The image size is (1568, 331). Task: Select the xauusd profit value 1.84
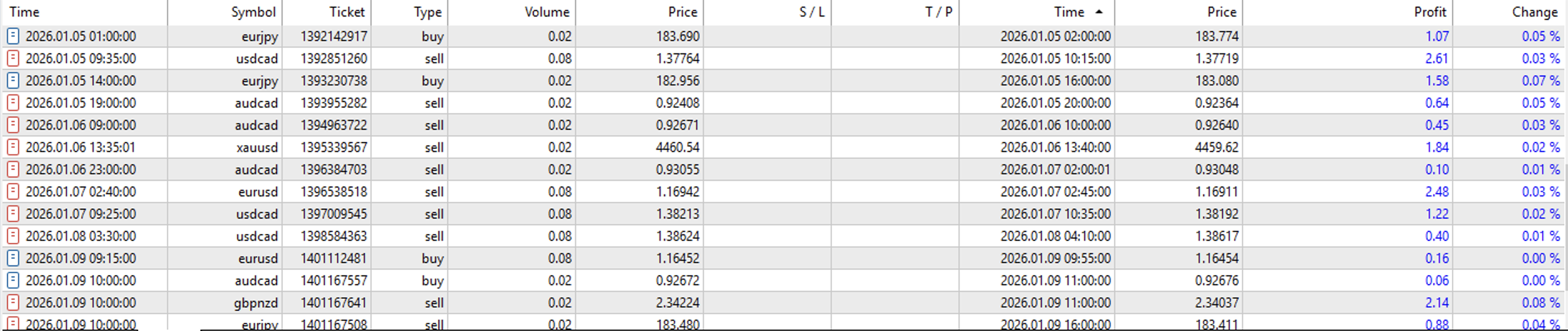click(1437, 147)
